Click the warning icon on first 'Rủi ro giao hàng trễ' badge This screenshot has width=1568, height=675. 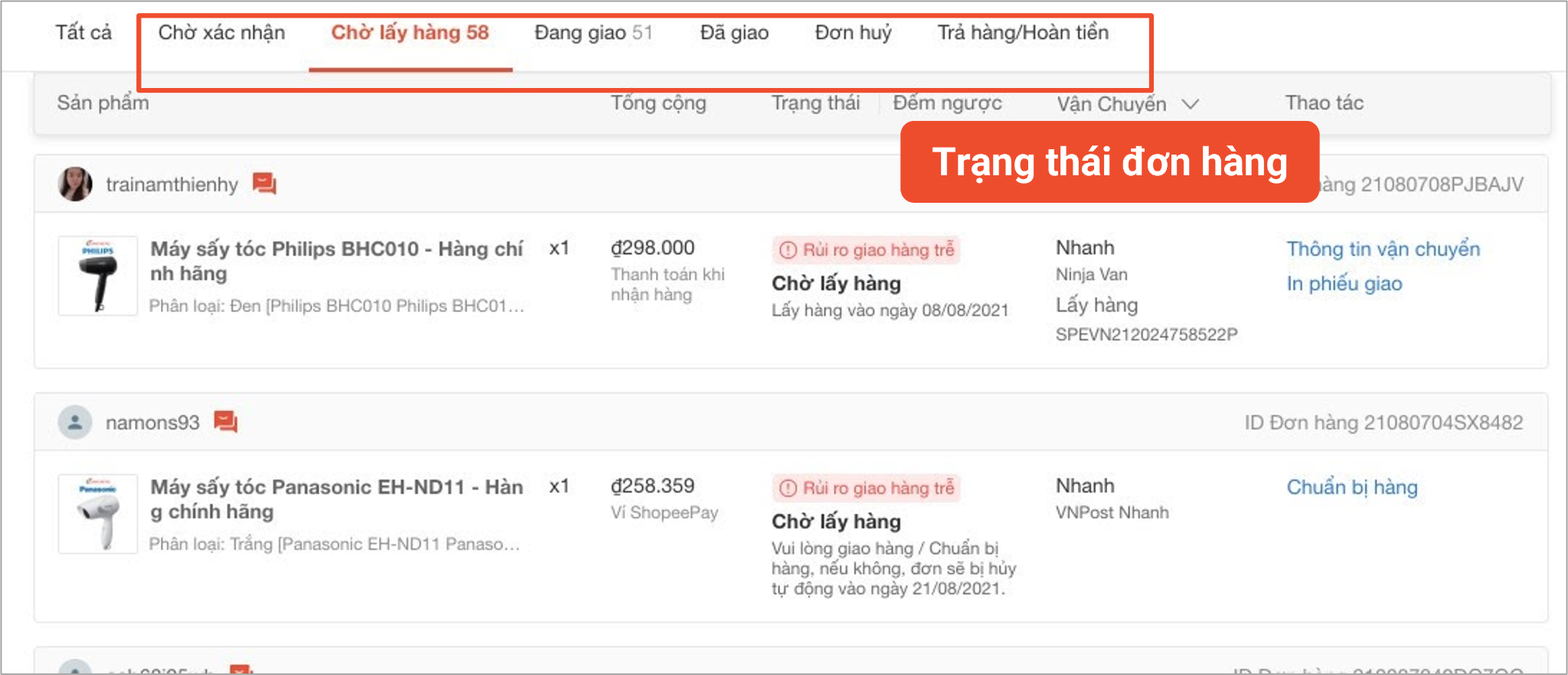(x=788, y=249)
